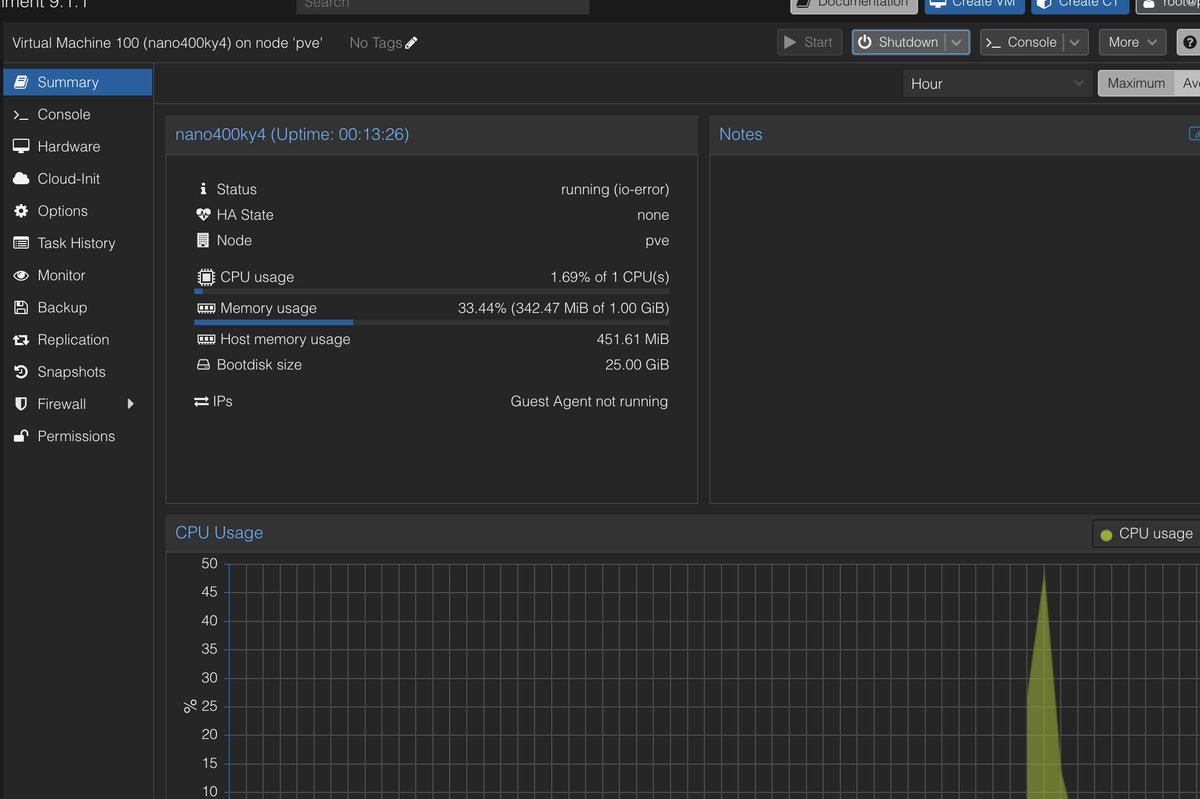
Task: Open the Console split-button dropdown arrow
Action: point(1076,42)
